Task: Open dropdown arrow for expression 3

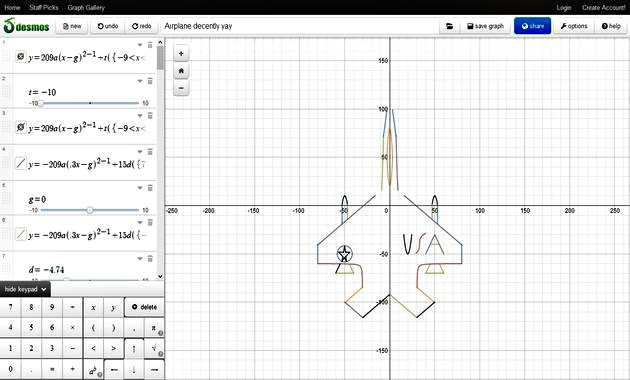Action: pyautogui.click(x=140, y=116)
